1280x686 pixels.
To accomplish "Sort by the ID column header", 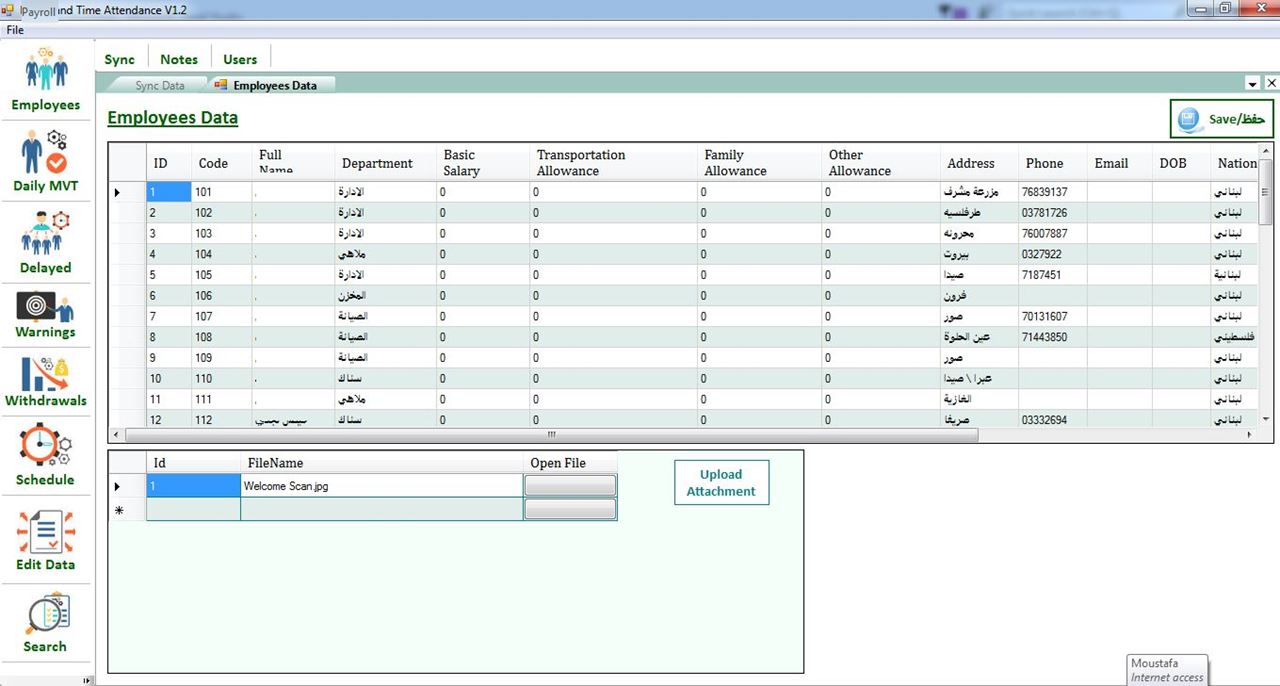I will (168, 163).
